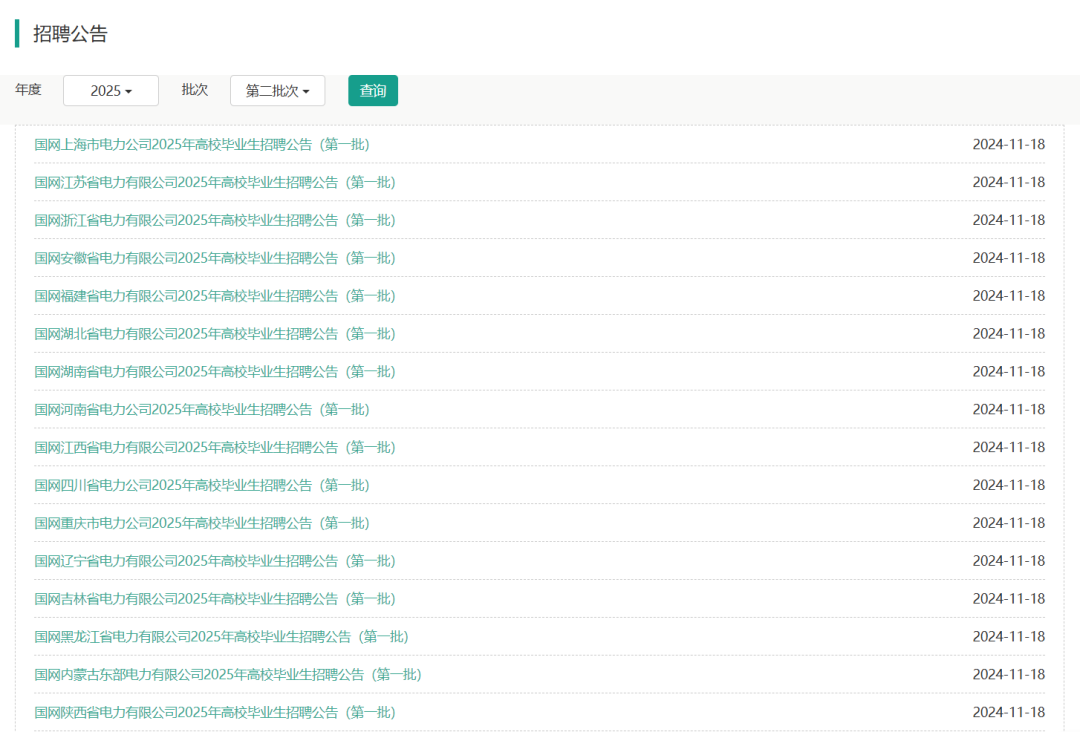Open 国网福建省电力有限公司 recruitment announcement
Viewport: 1080px width, 732px height.
(215, 296)
